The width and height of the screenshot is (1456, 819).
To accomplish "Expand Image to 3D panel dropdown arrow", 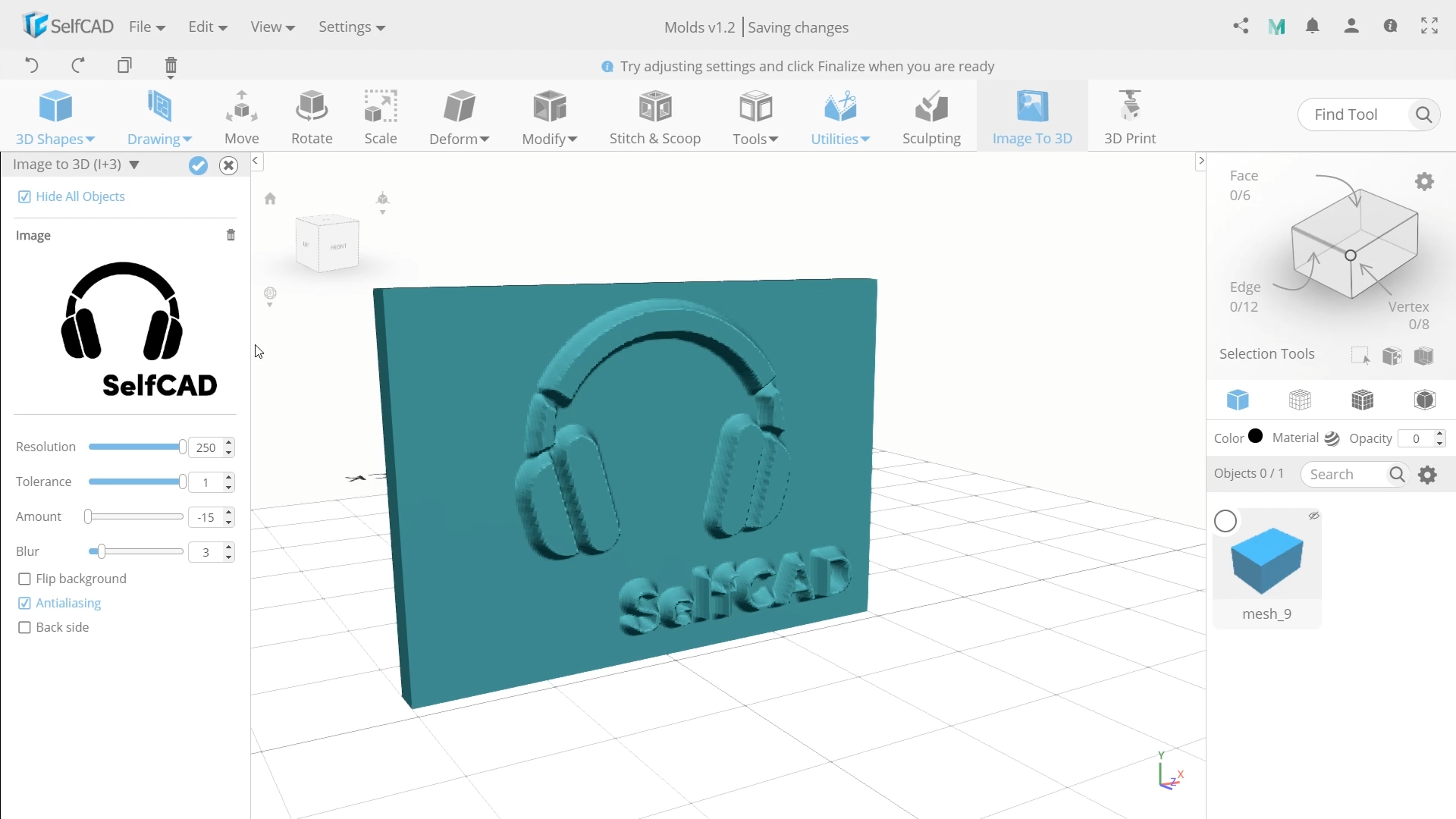I will click(134, 165).
